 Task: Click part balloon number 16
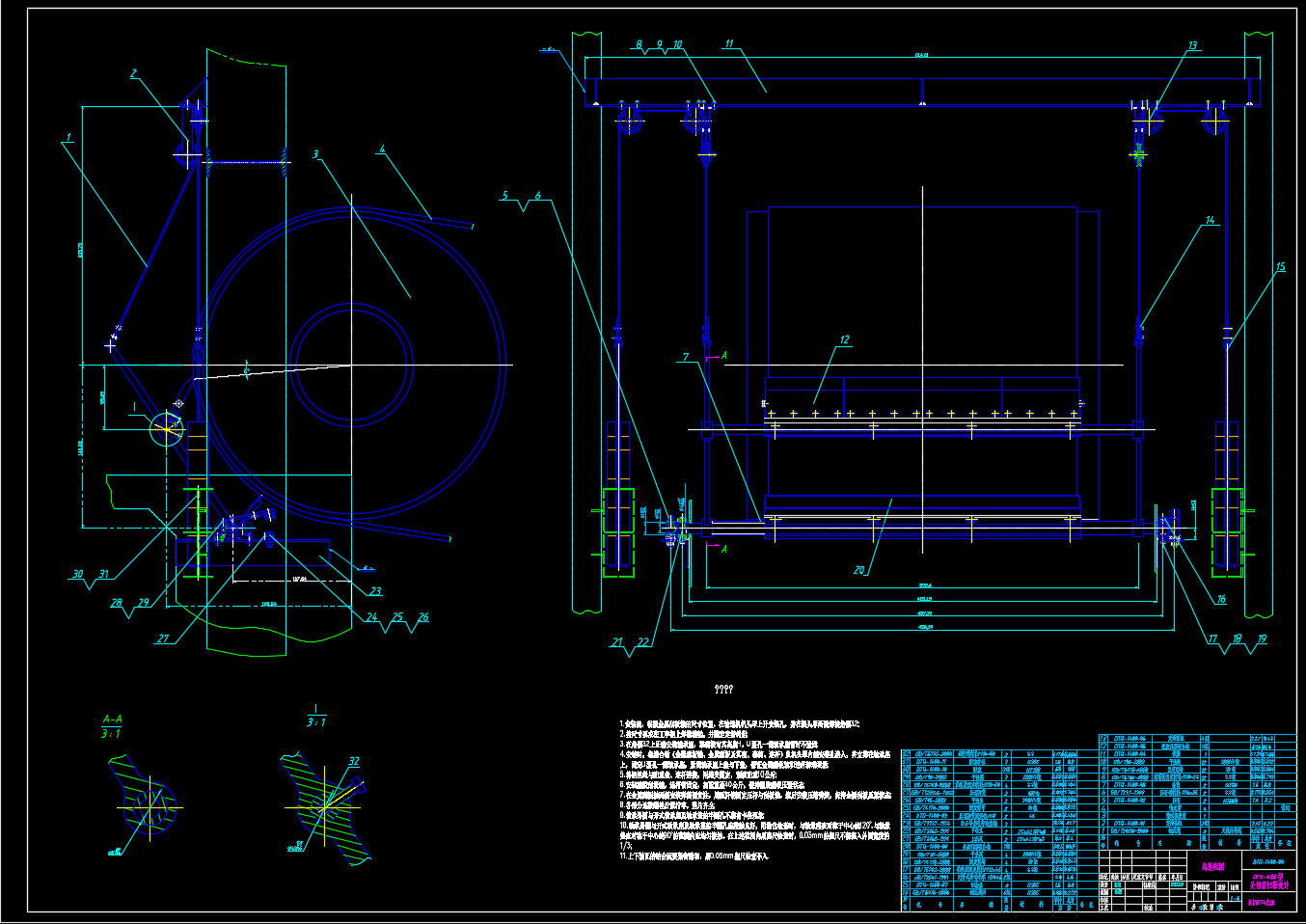point(1220,599)
